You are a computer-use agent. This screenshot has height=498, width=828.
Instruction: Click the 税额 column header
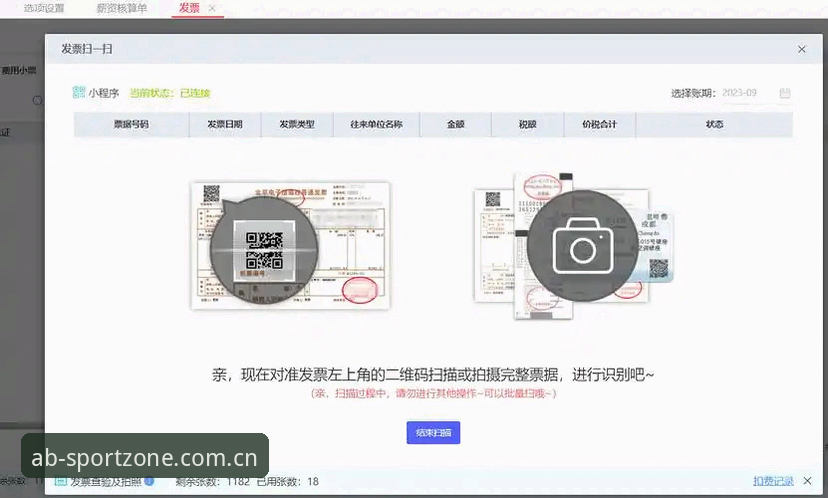pos(528,125)
